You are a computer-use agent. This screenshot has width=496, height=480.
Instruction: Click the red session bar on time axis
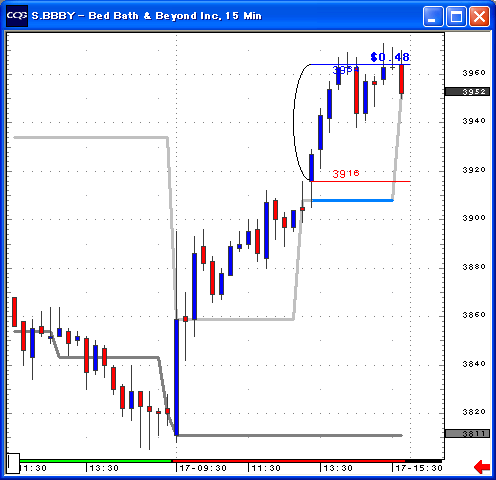pos(307,461)
